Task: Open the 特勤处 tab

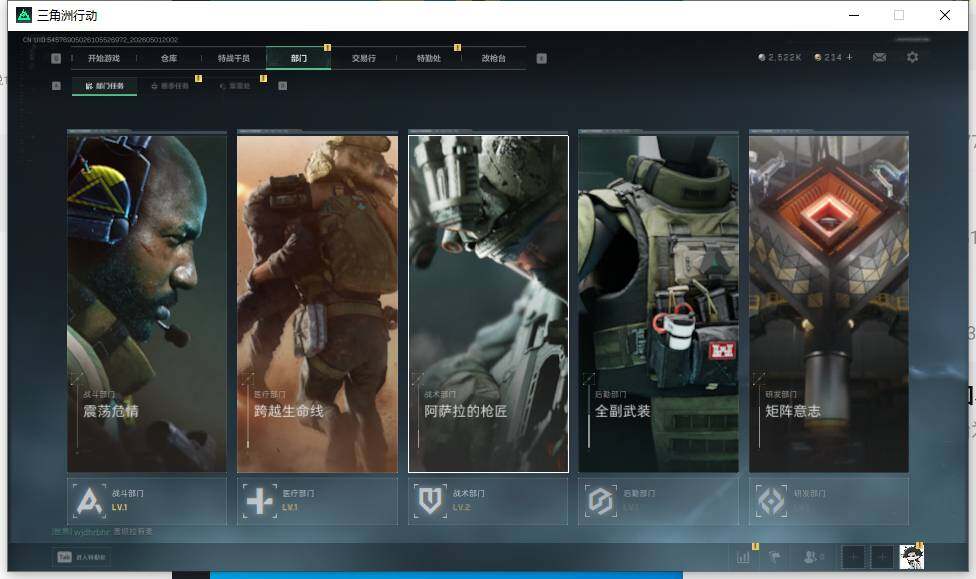Action: pyautogui.click(x=428, y=59)
